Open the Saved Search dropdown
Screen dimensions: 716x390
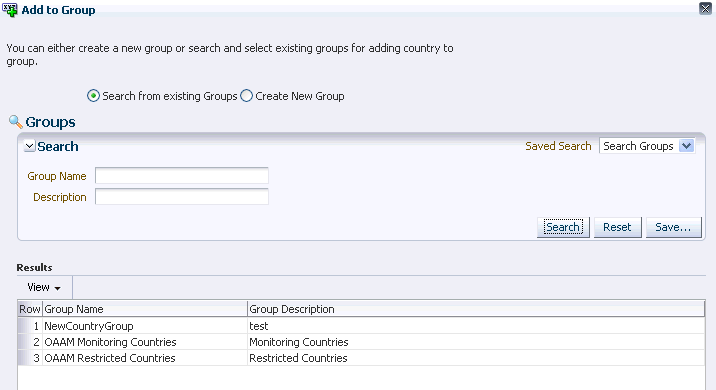point(647,146)
